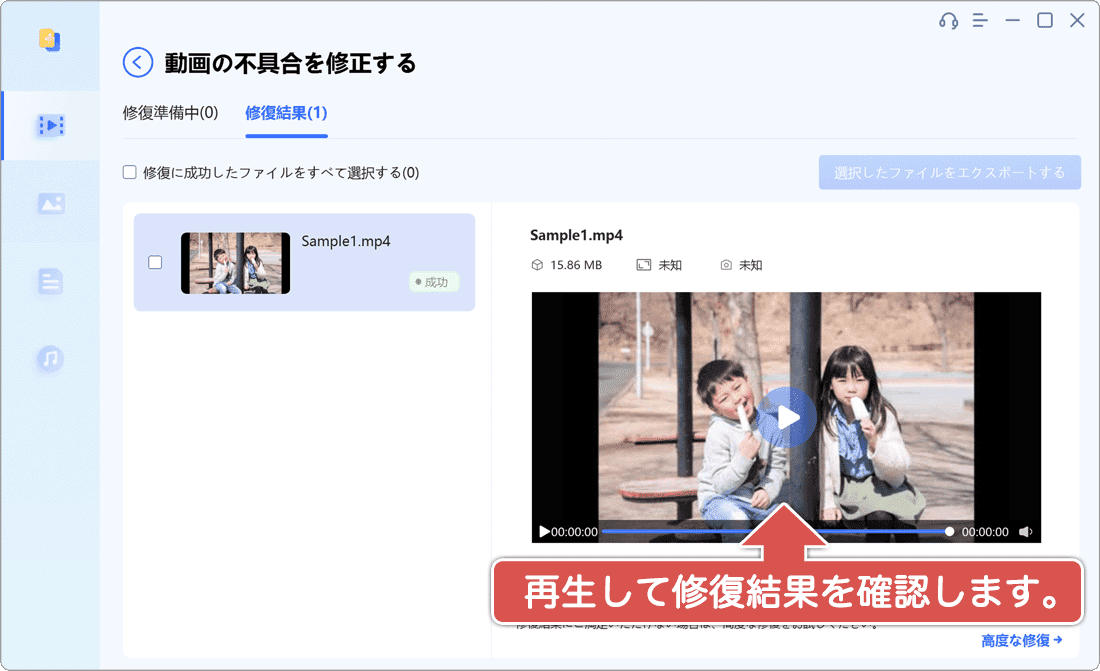This screenshot has height=671, width=1100.
Task: Select the audio repair sidebar icon
Action: (50, 359)
